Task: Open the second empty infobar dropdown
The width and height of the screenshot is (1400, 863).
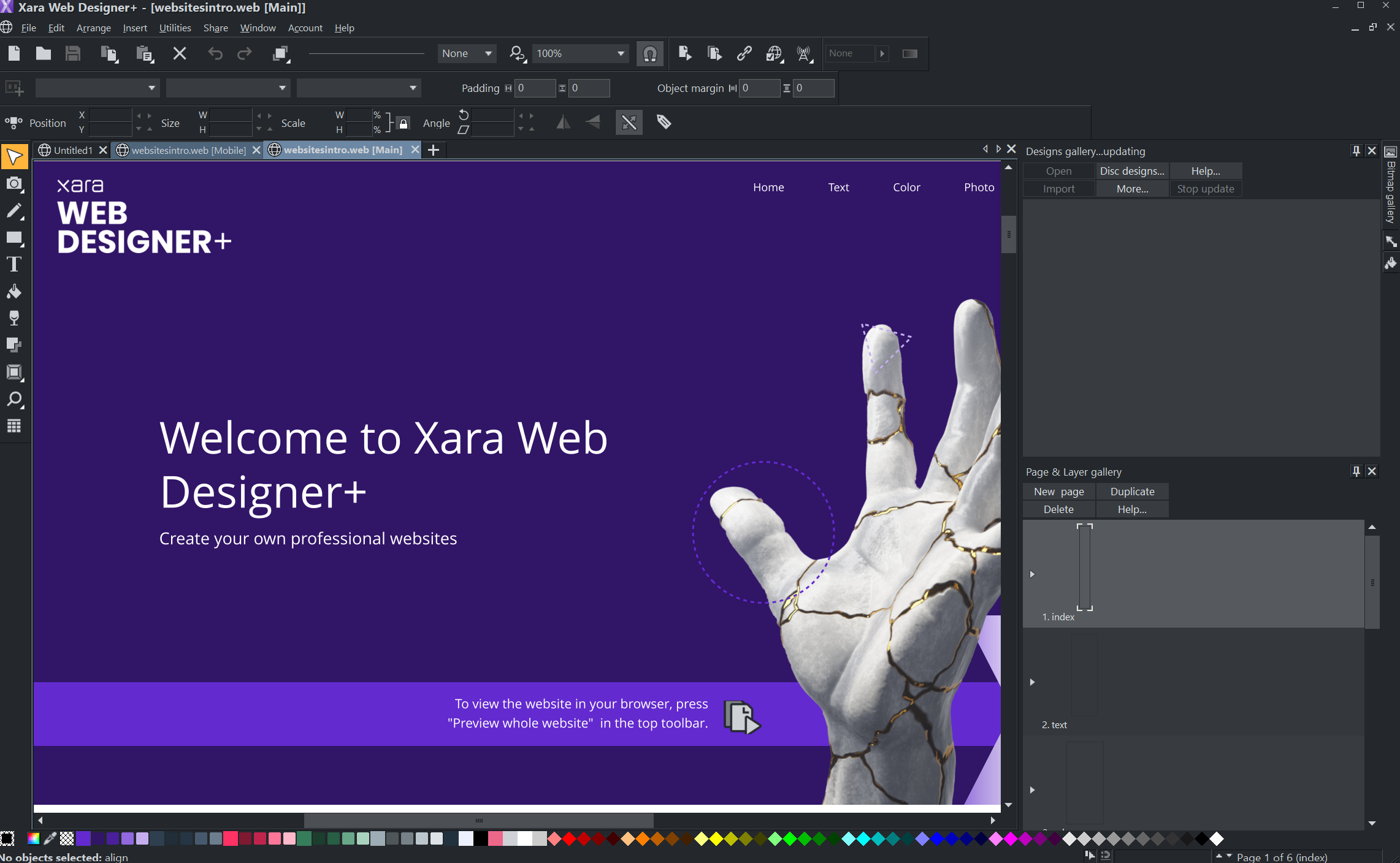Action: tap(228, 88)
